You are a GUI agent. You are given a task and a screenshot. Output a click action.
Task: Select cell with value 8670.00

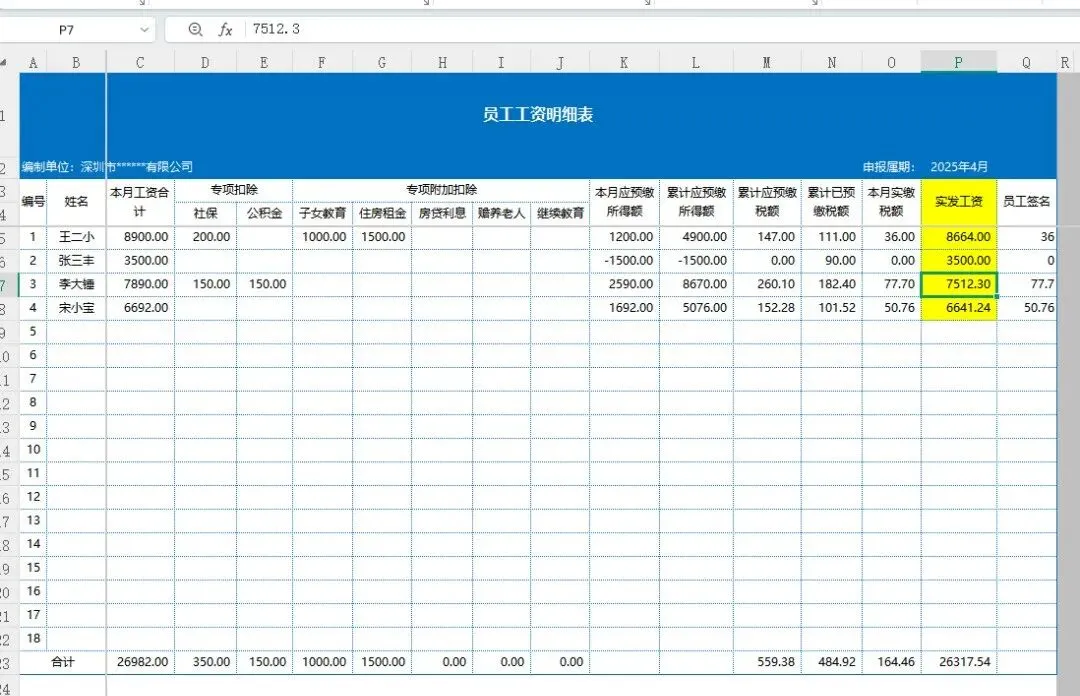pos(696,284)
